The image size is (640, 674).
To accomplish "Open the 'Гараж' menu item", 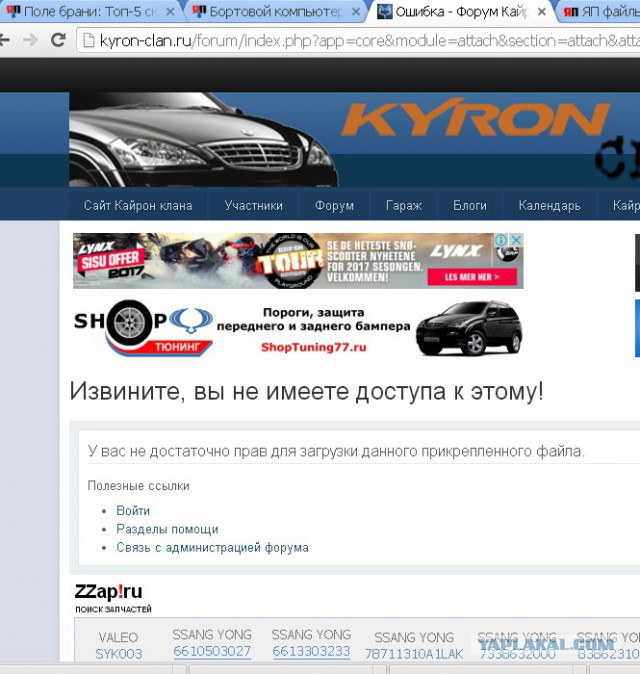I will click(404, 205).
